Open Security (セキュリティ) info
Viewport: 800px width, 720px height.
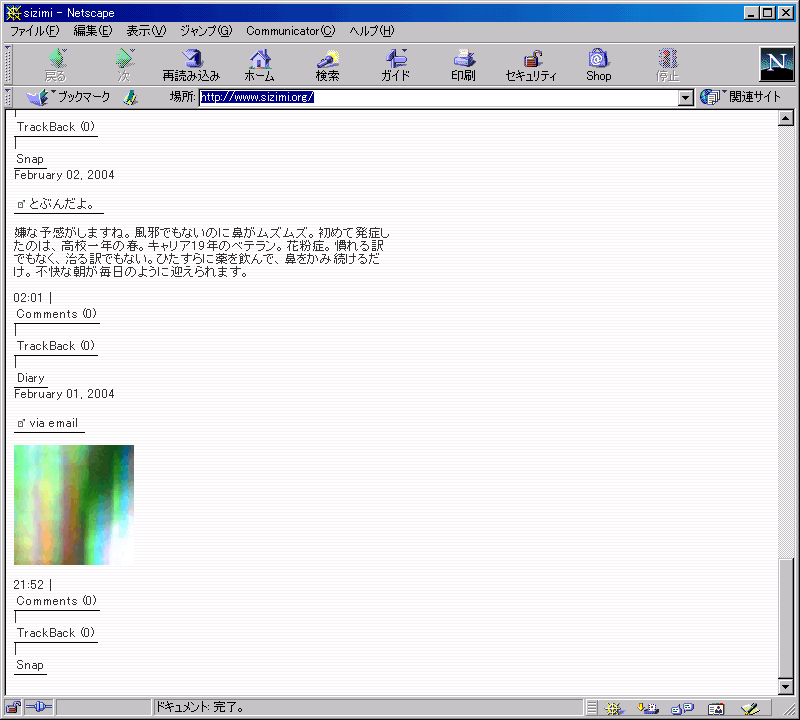(x=531, y=65)
